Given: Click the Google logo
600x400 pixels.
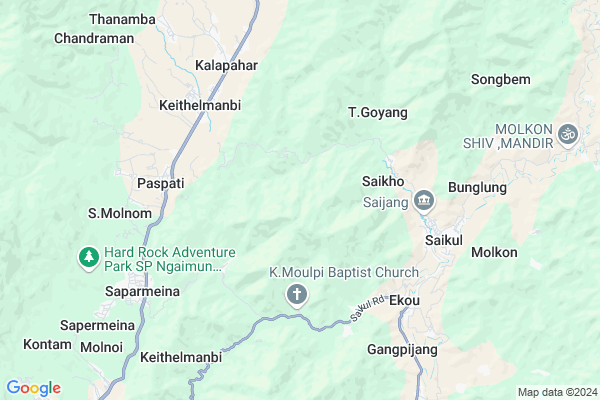Looking at the screenshot, I should tap(34, 388).
